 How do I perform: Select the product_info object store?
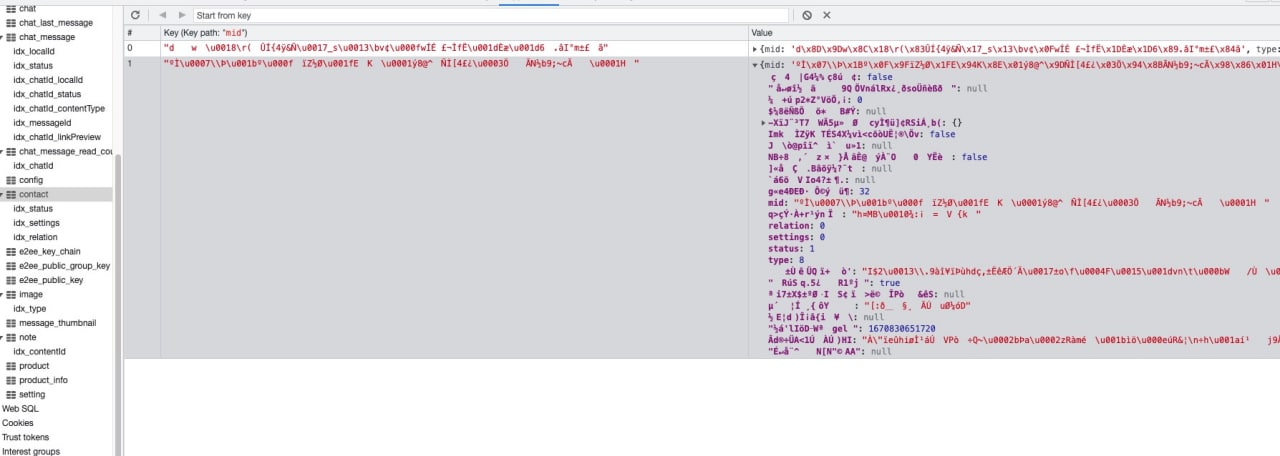pyautogui.click(x=43, y=380)
